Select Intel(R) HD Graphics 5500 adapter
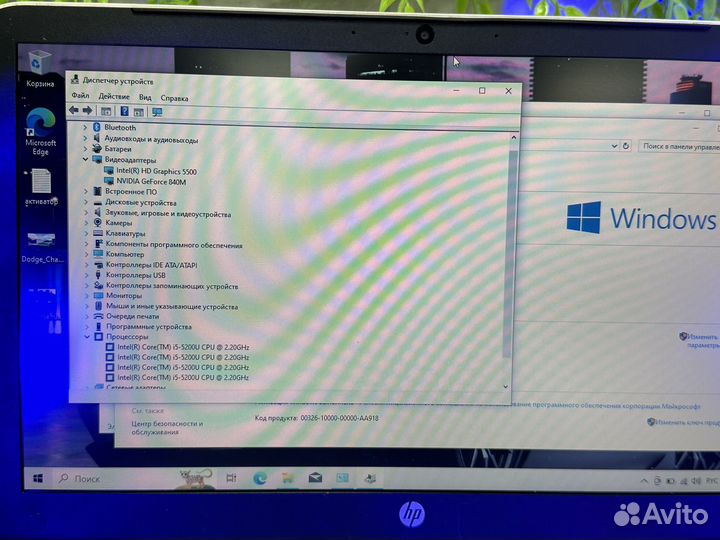Image resolution: width=720 pixels, height=540 pixels. click(x=156, y=171)
